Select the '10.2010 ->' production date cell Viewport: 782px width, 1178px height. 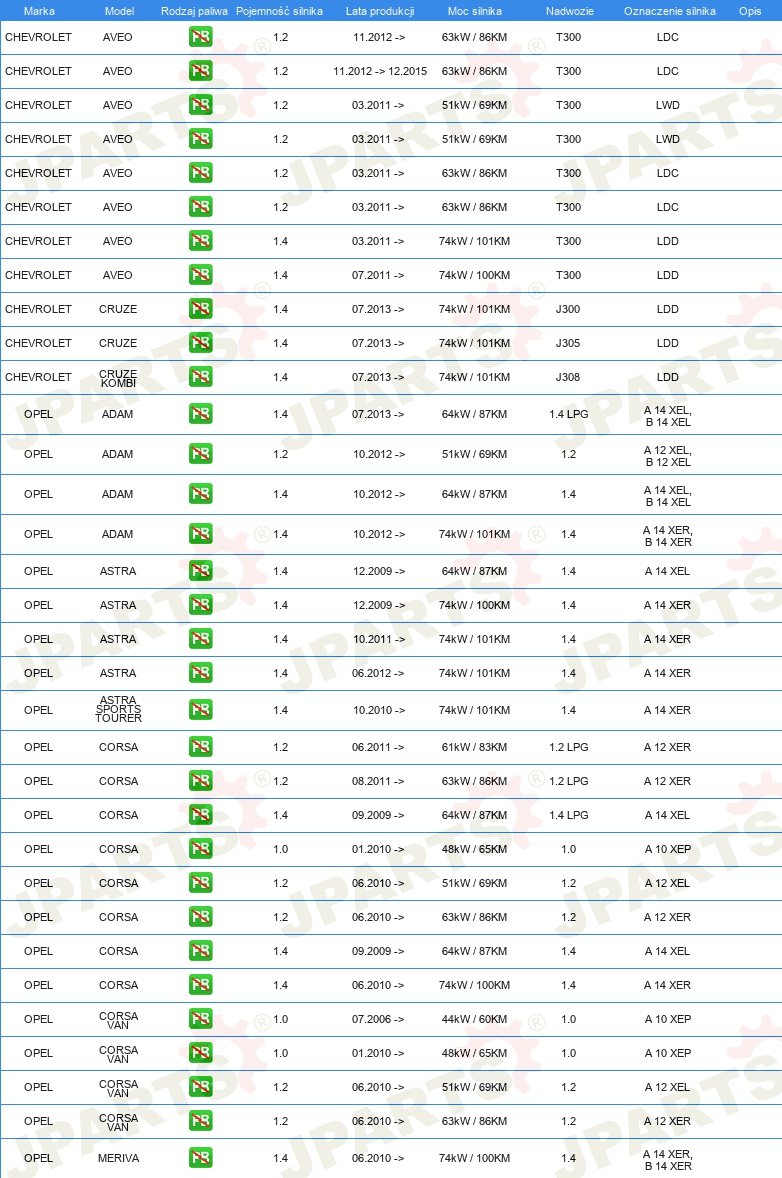click(x=379, y=710)
